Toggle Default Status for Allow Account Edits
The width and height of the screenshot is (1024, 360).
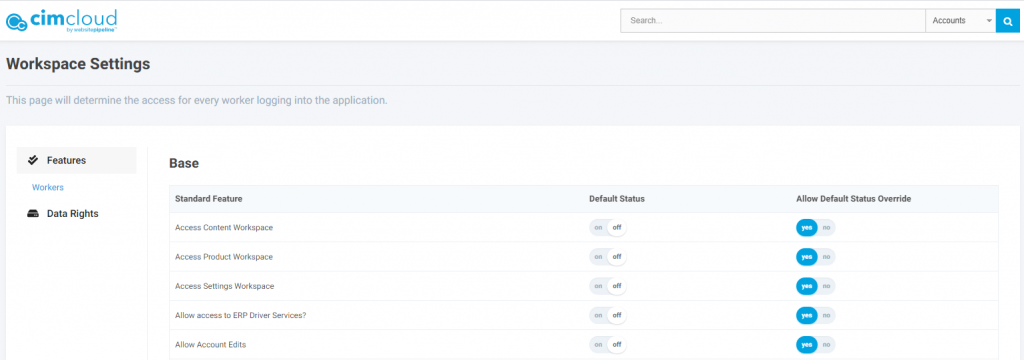point(608,344)
